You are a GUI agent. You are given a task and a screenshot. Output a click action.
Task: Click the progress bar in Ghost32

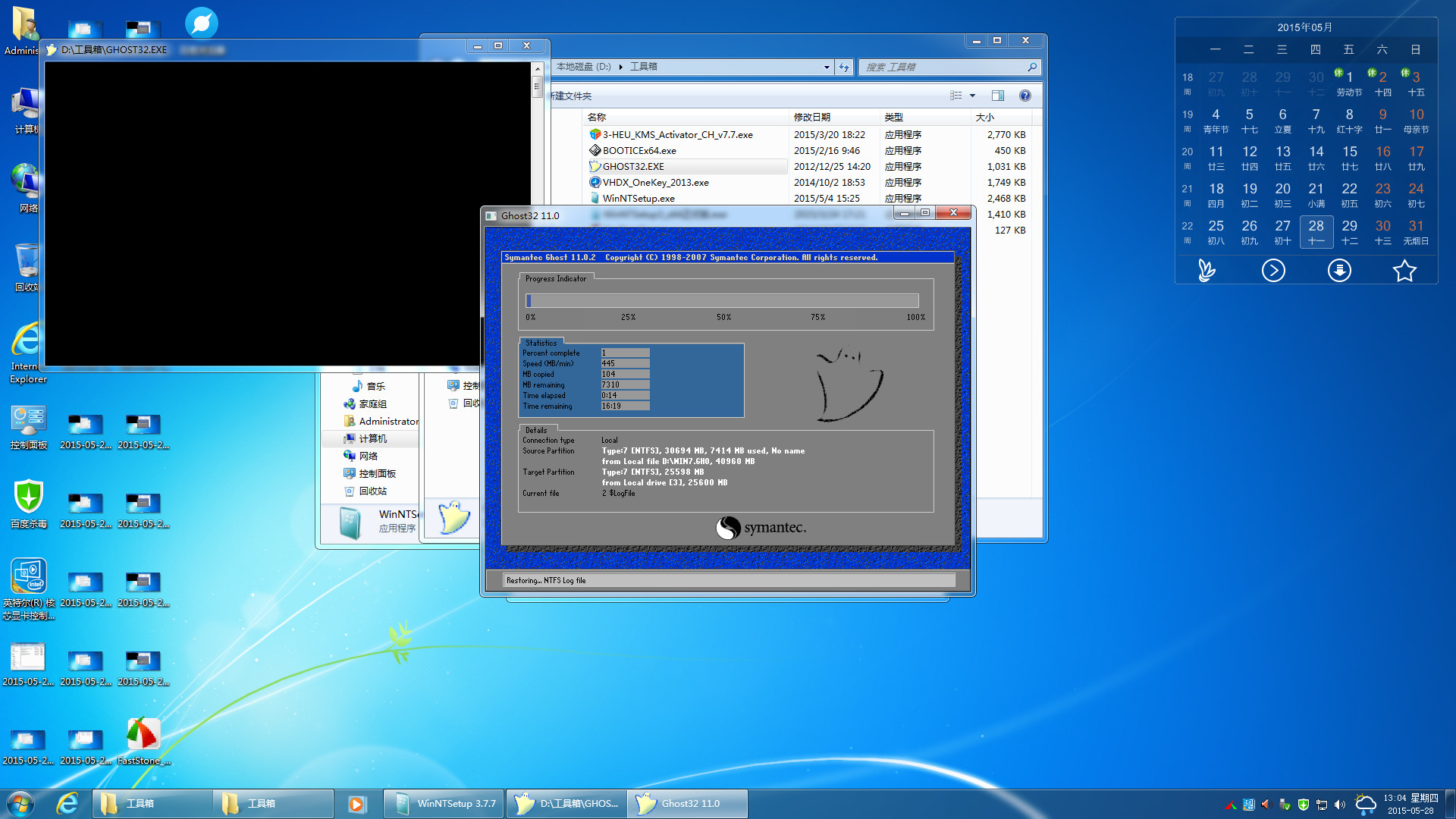pyautogui.click(x=722, y=300)
